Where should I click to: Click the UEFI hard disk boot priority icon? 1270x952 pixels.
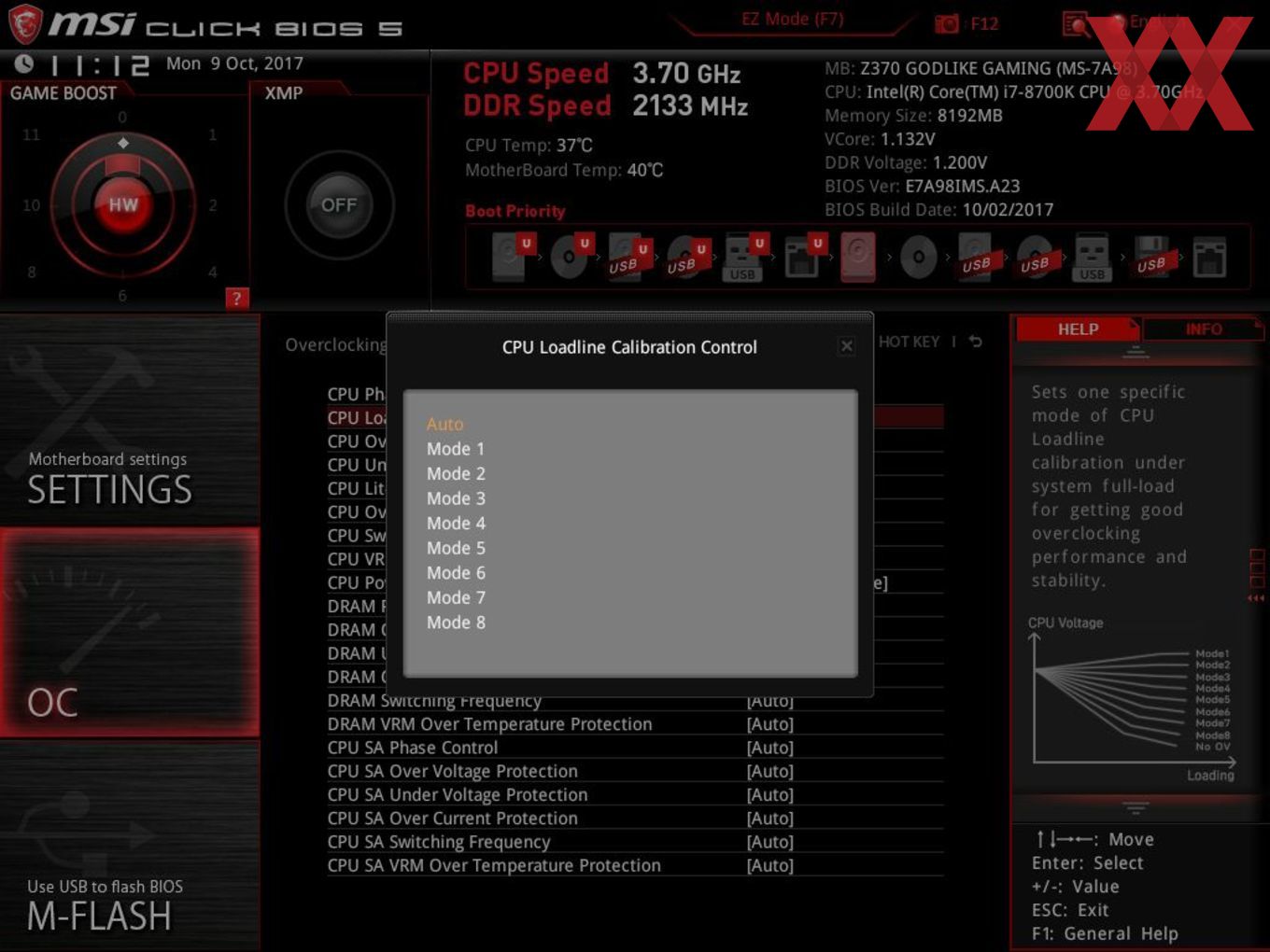[x=512, y=257]
